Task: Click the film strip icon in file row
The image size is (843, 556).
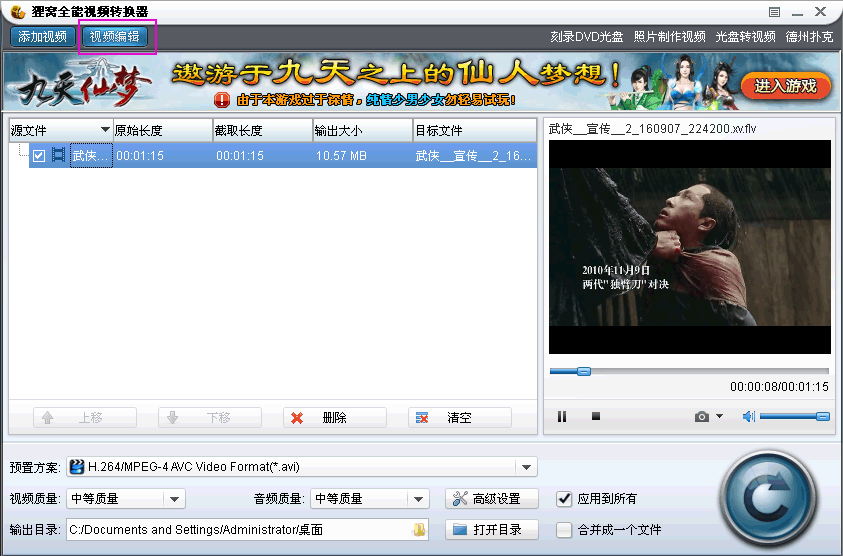Action: [58, 155]
